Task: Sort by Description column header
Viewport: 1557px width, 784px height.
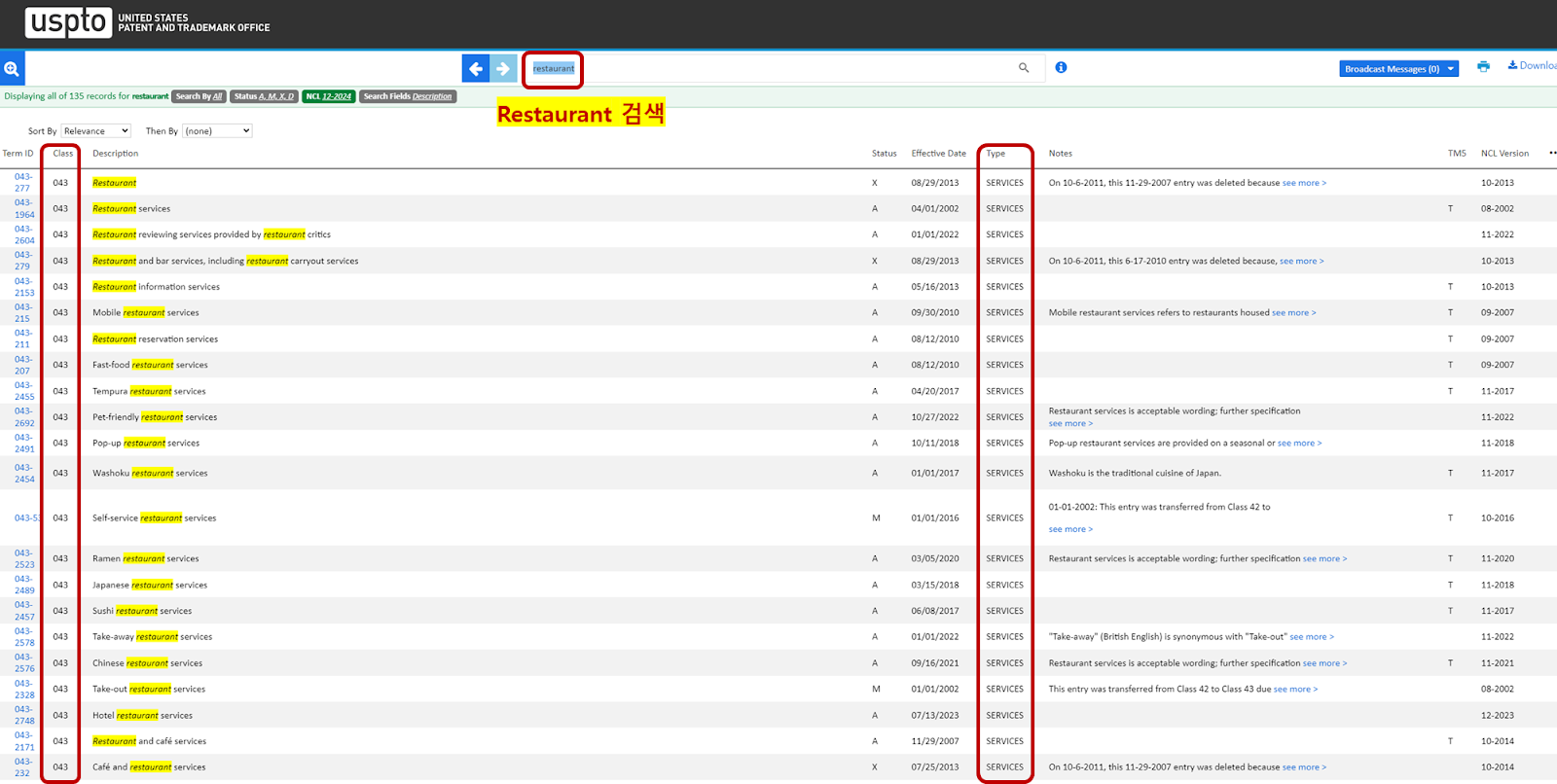Action: coord(115,154)
